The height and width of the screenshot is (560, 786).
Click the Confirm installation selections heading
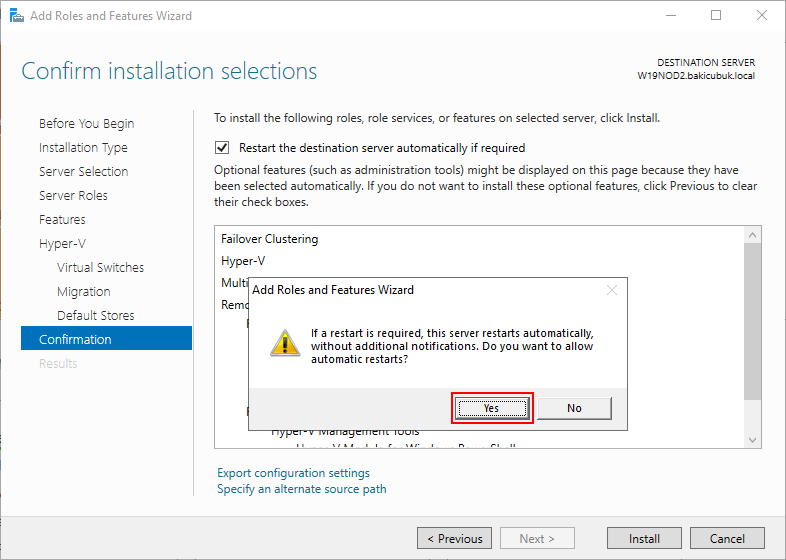coord(169,71)
